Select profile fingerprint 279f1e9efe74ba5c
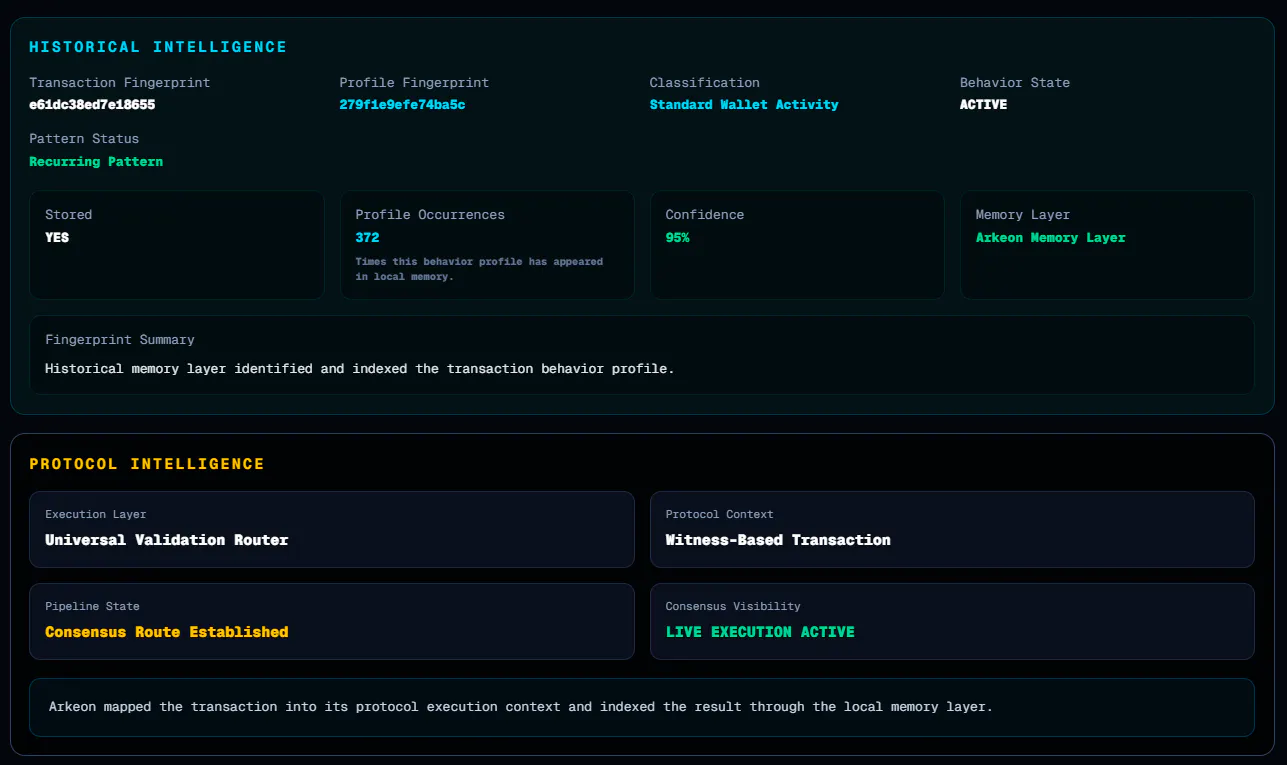1287x765 pixels. point(402,105)
